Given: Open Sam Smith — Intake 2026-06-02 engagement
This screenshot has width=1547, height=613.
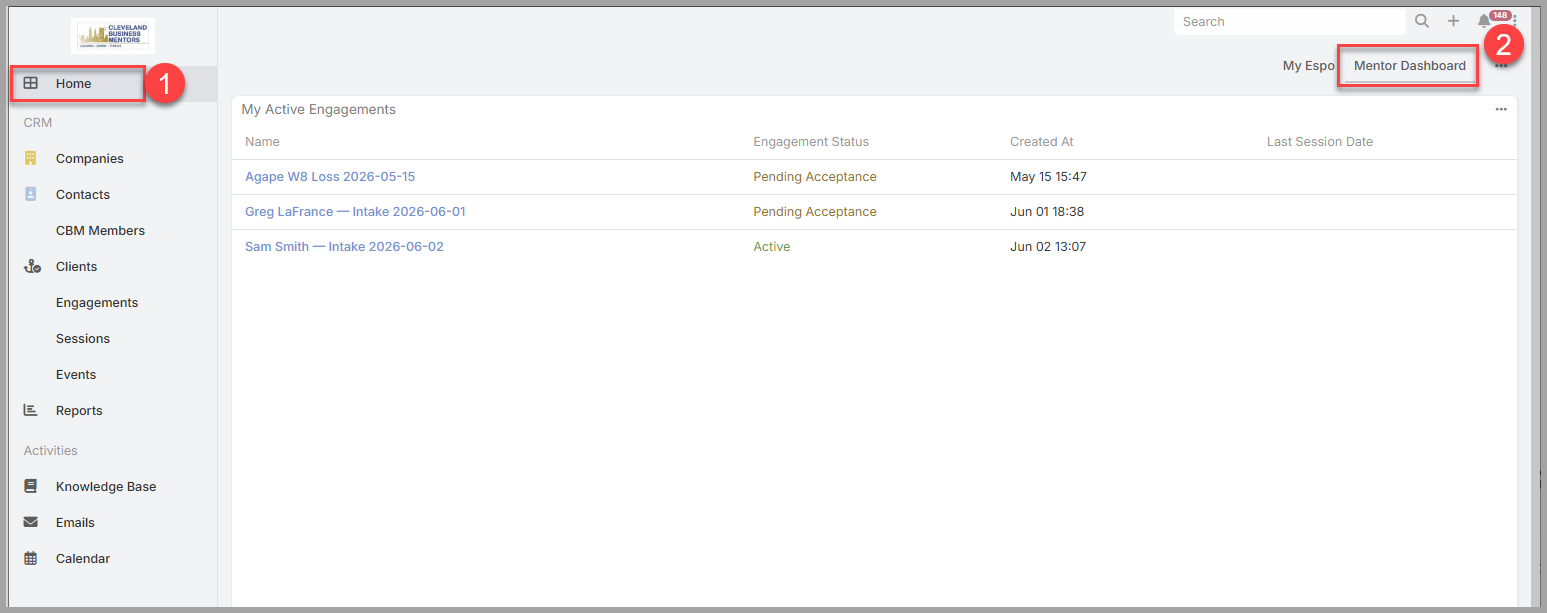Looking at the screenshot, I should [344, 247].
